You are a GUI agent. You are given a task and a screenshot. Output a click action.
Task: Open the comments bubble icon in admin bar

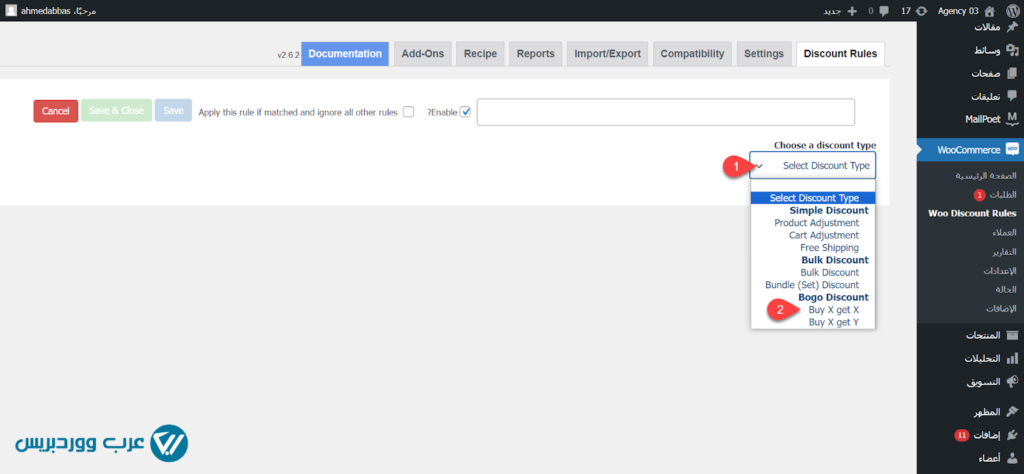coord(884,11)
